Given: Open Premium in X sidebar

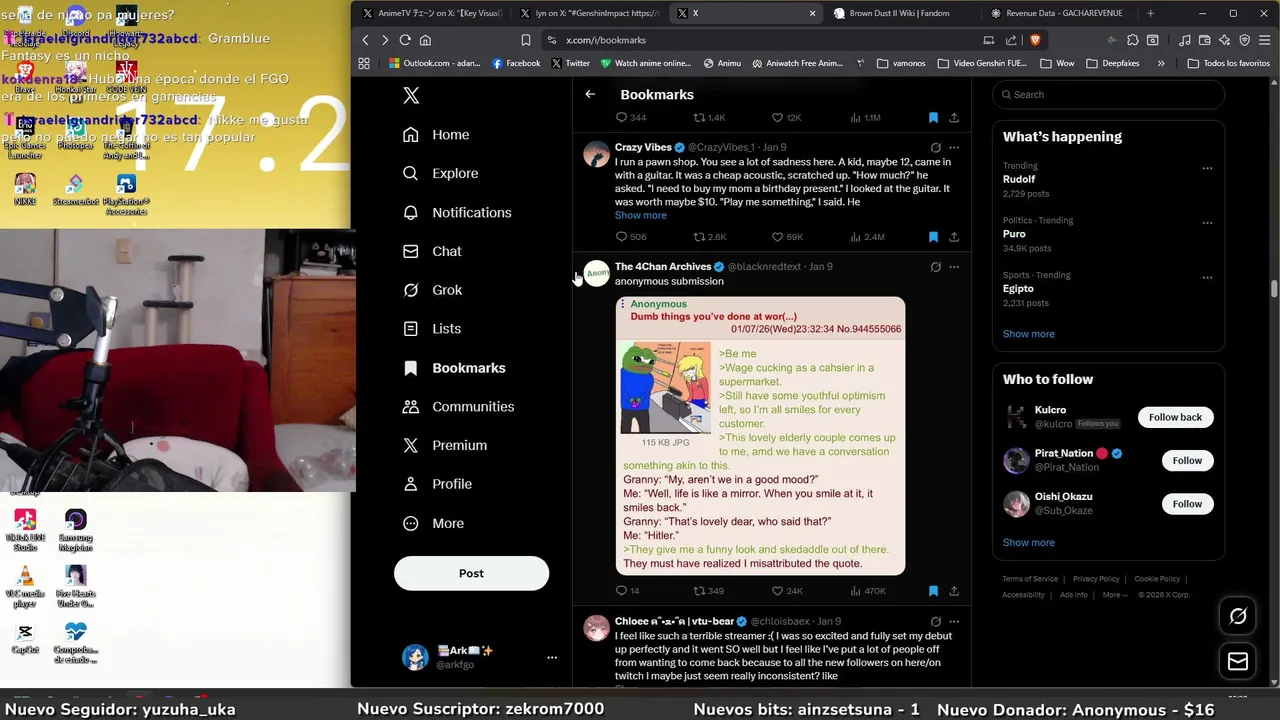Looking at the screenshot, I should pos(444,445).
